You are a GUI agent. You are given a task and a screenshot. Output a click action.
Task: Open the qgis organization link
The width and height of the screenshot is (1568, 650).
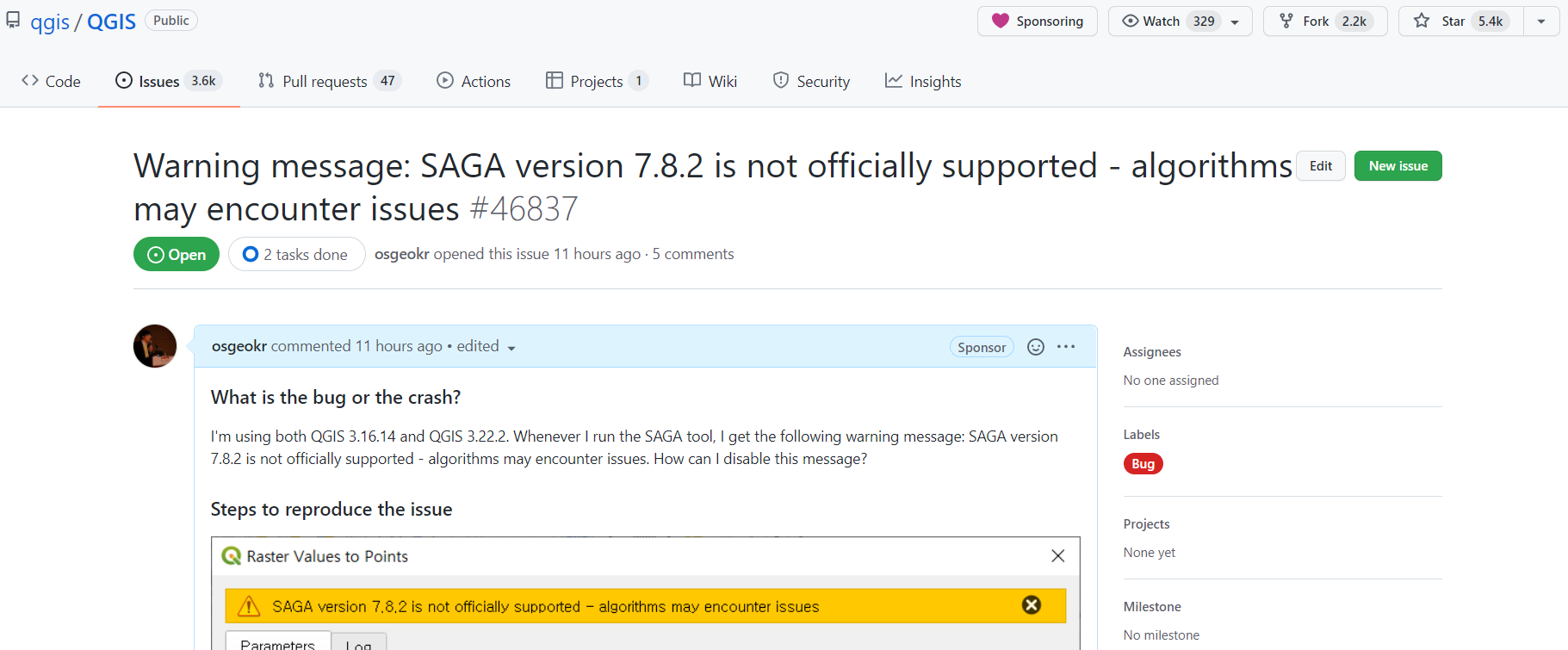50,22
